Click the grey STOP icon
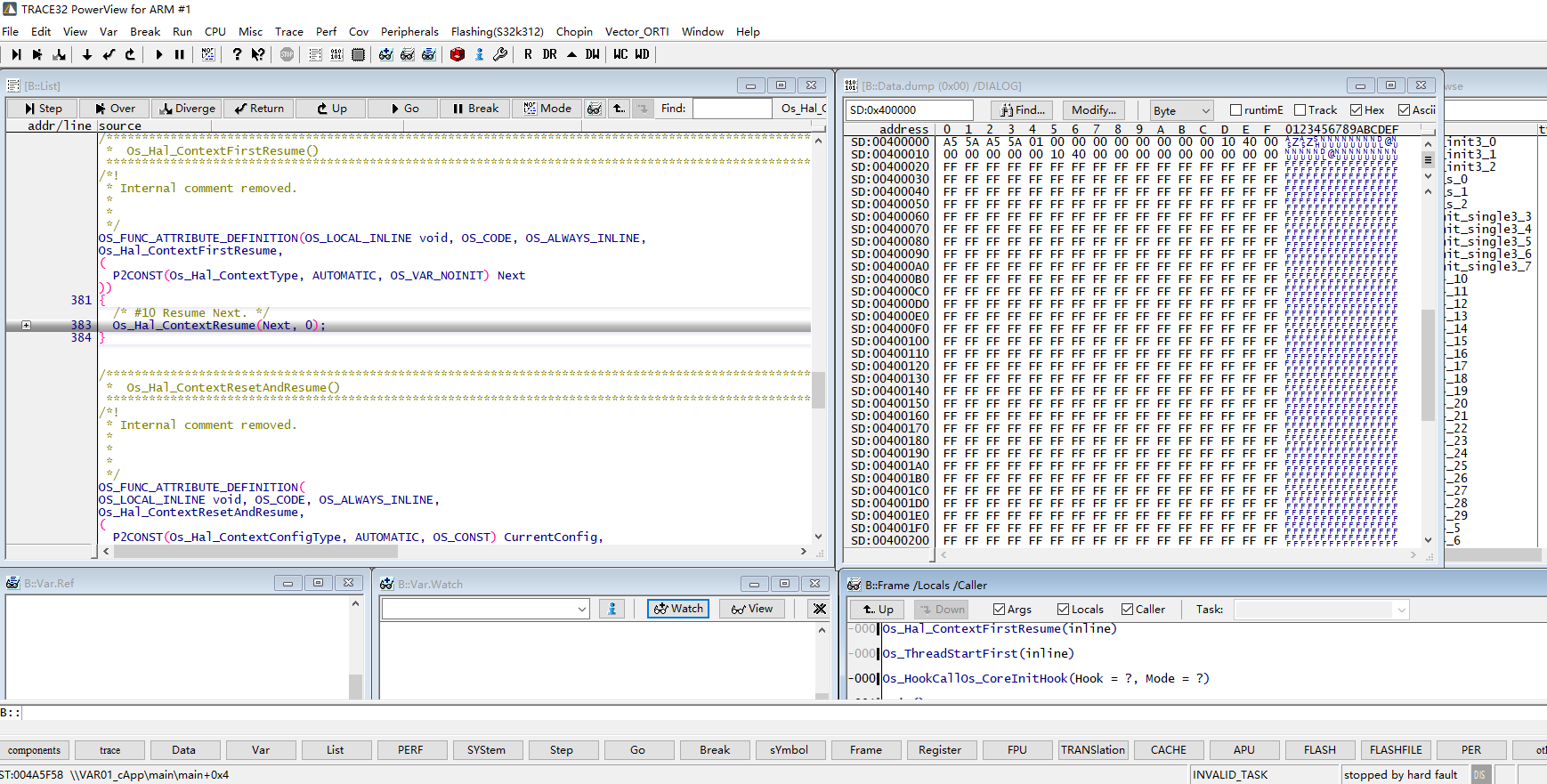This screenshot has width=1547, height=784. coord(287,54)
